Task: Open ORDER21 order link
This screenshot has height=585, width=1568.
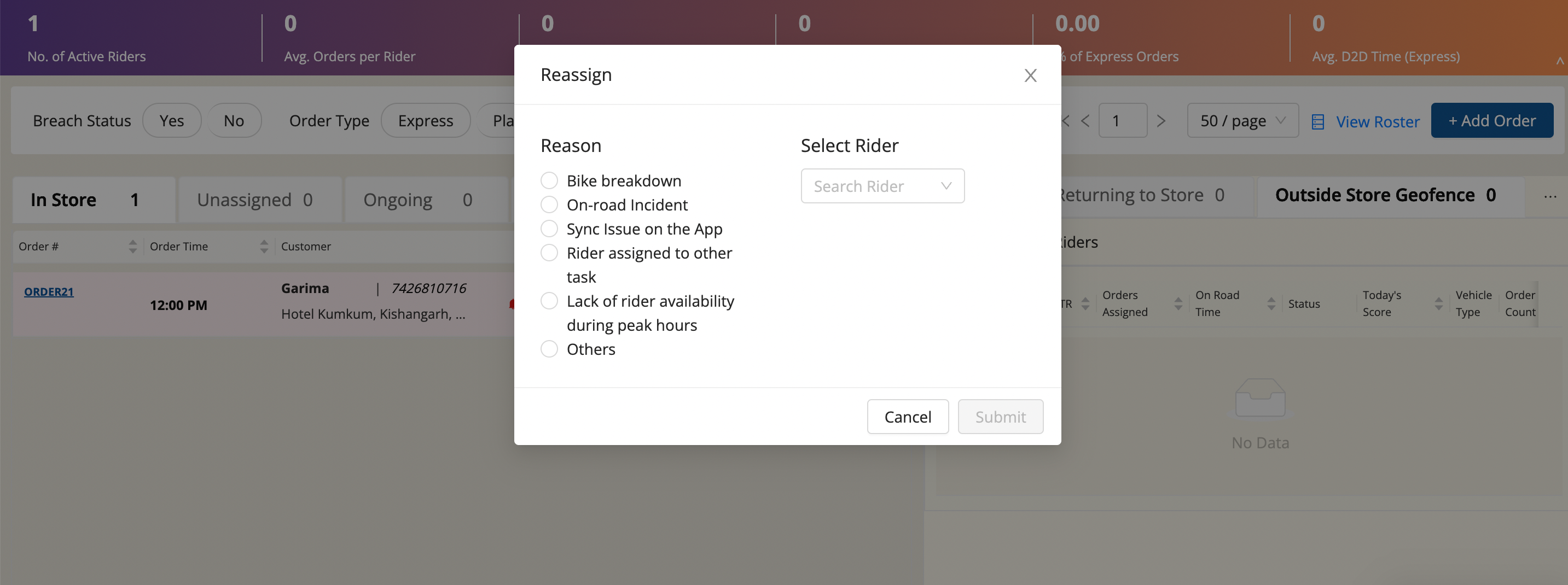Action: (x=49, y=292)
